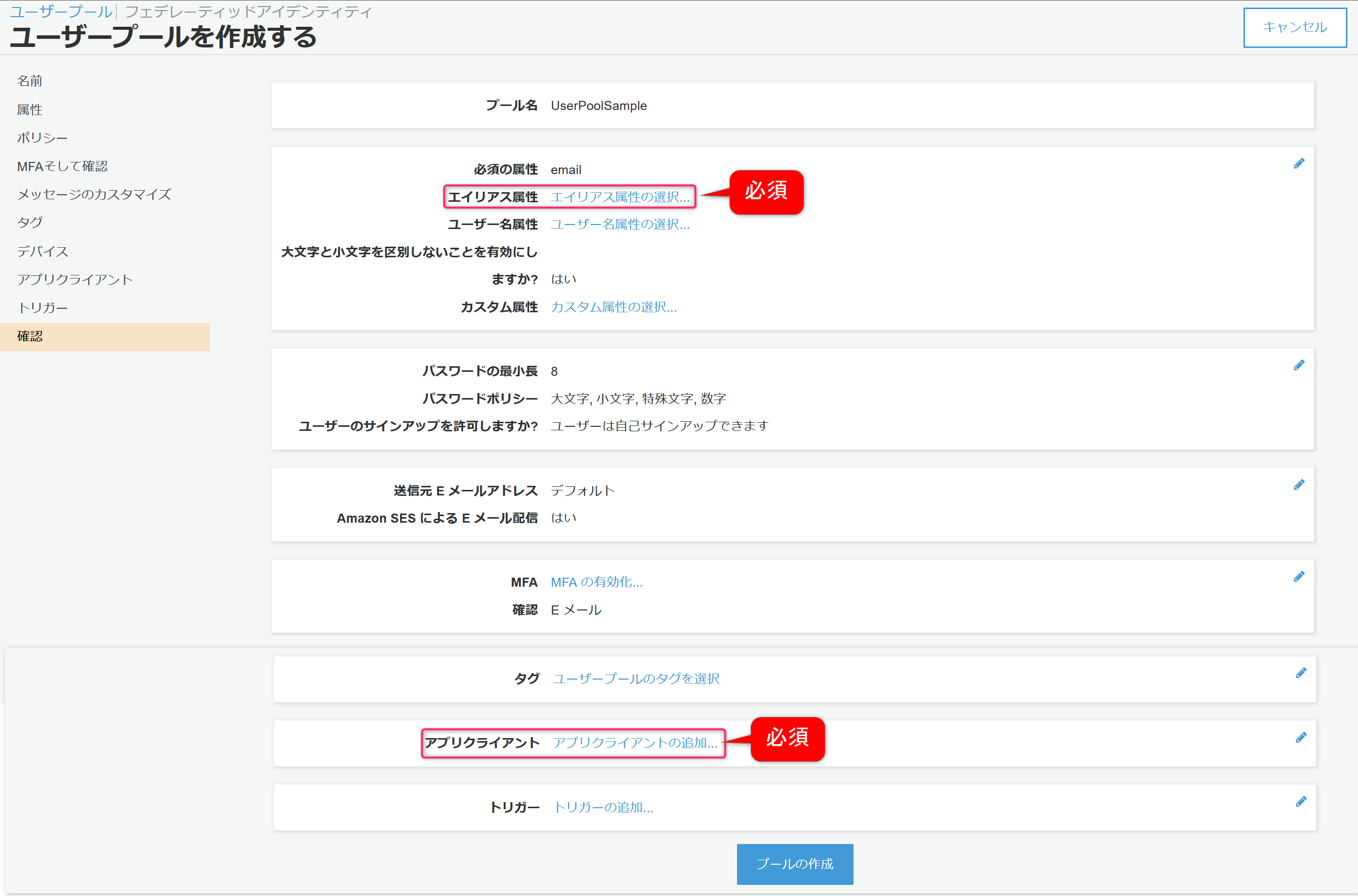Click the キャンセル button
Screen dimensions: 1358x896
[1294, 27]
